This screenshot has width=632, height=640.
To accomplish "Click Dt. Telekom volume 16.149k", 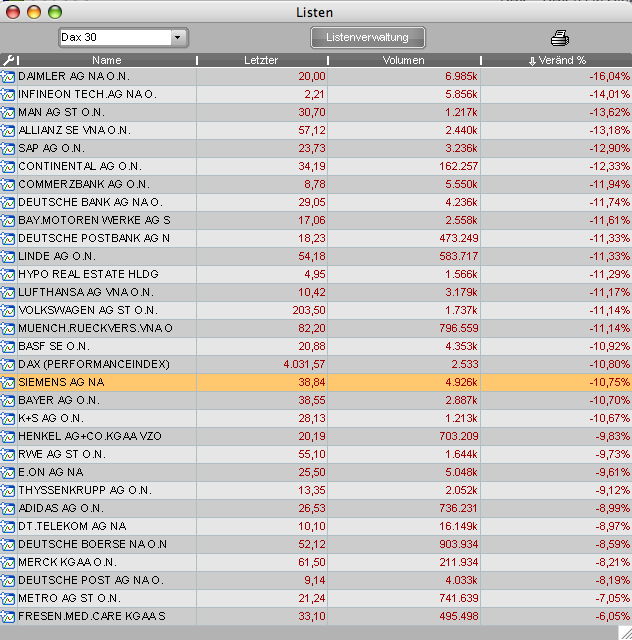I will [x=458, y=527].
